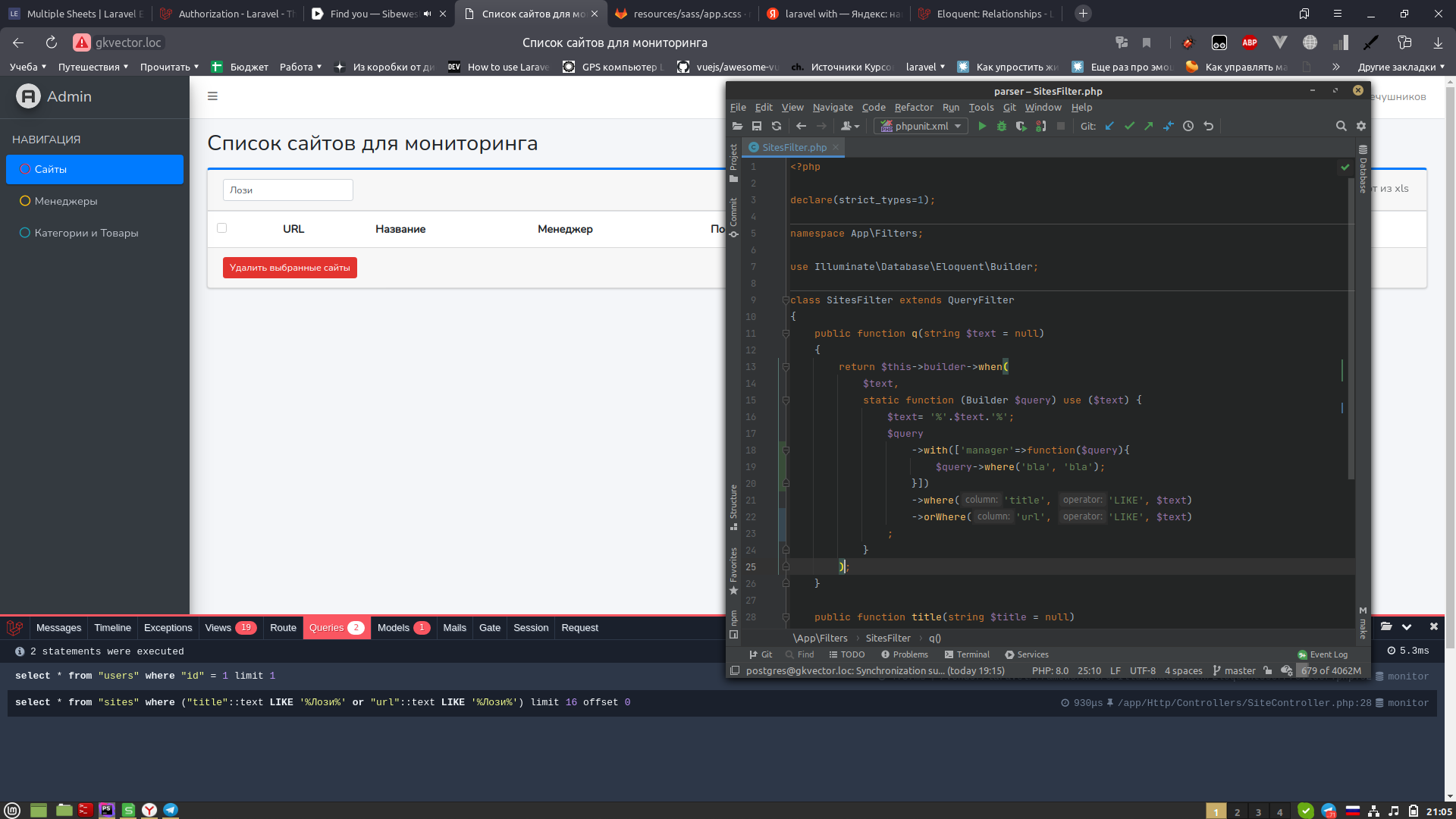
Task: Push commits with the green Git arrow
Action: [1149, 127]
